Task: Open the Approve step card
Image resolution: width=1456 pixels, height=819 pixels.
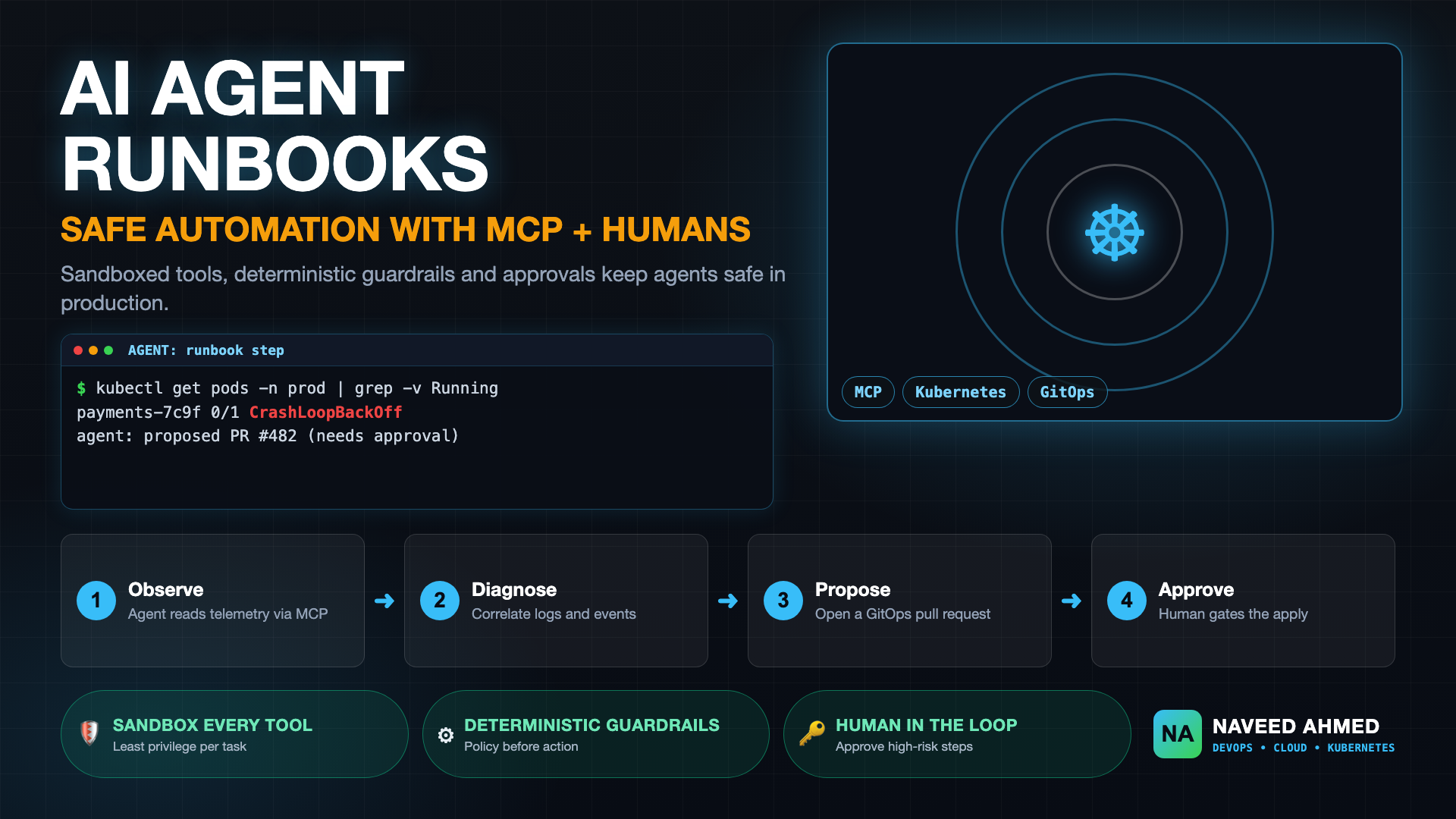Action: point(1243,601)
